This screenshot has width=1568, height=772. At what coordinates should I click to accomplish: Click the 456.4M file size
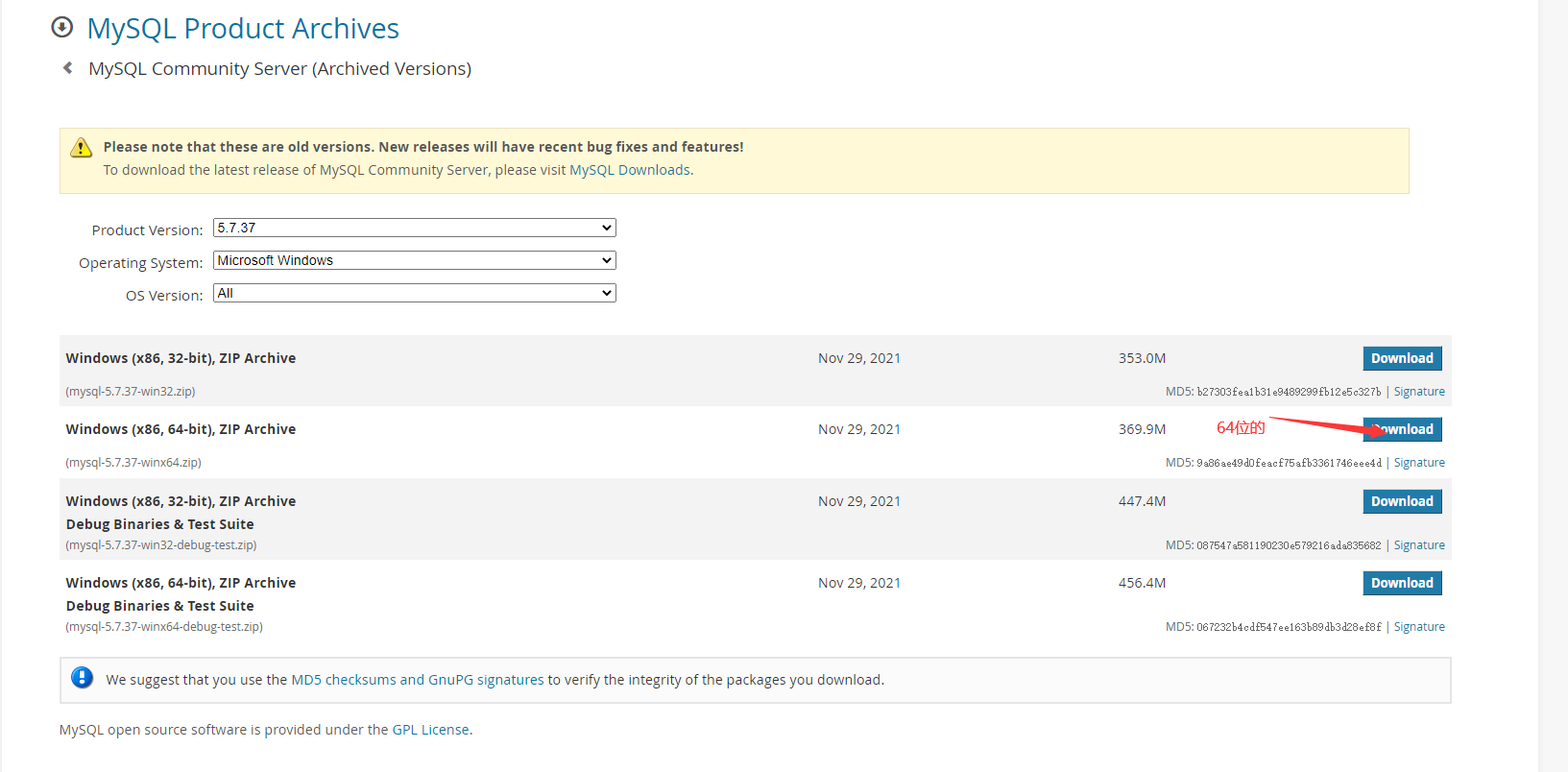[1142, 583]
